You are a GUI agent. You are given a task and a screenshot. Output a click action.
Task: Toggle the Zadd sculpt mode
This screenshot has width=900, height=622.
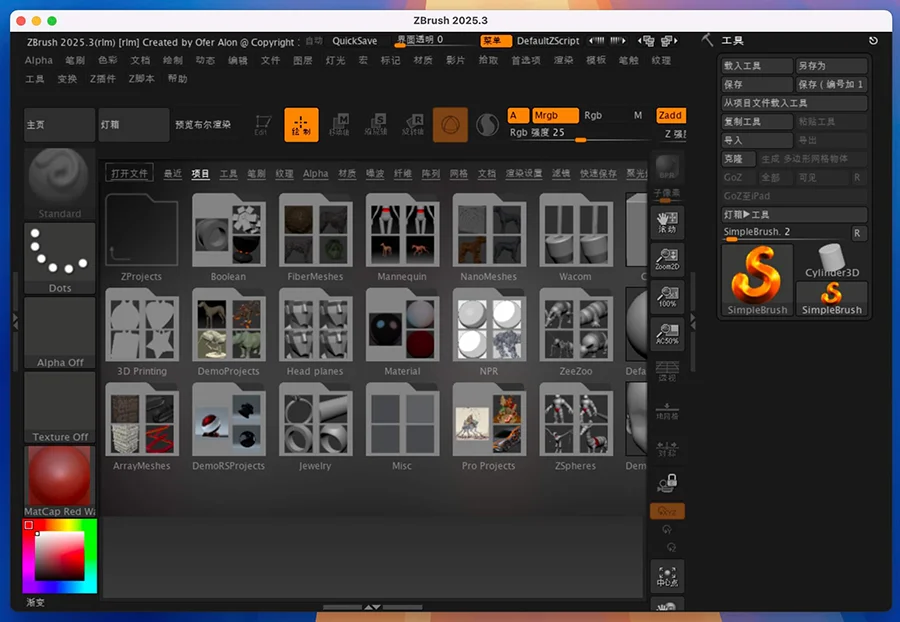click(x=670, y=115)
